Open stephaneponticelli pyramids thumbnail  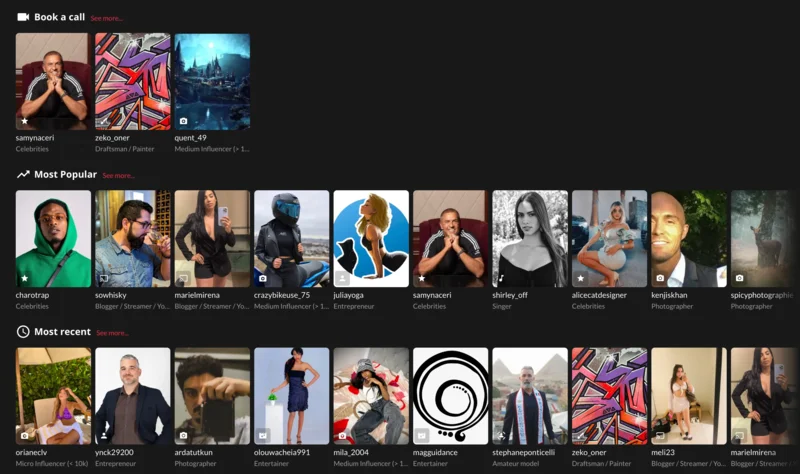pos(530,396)
